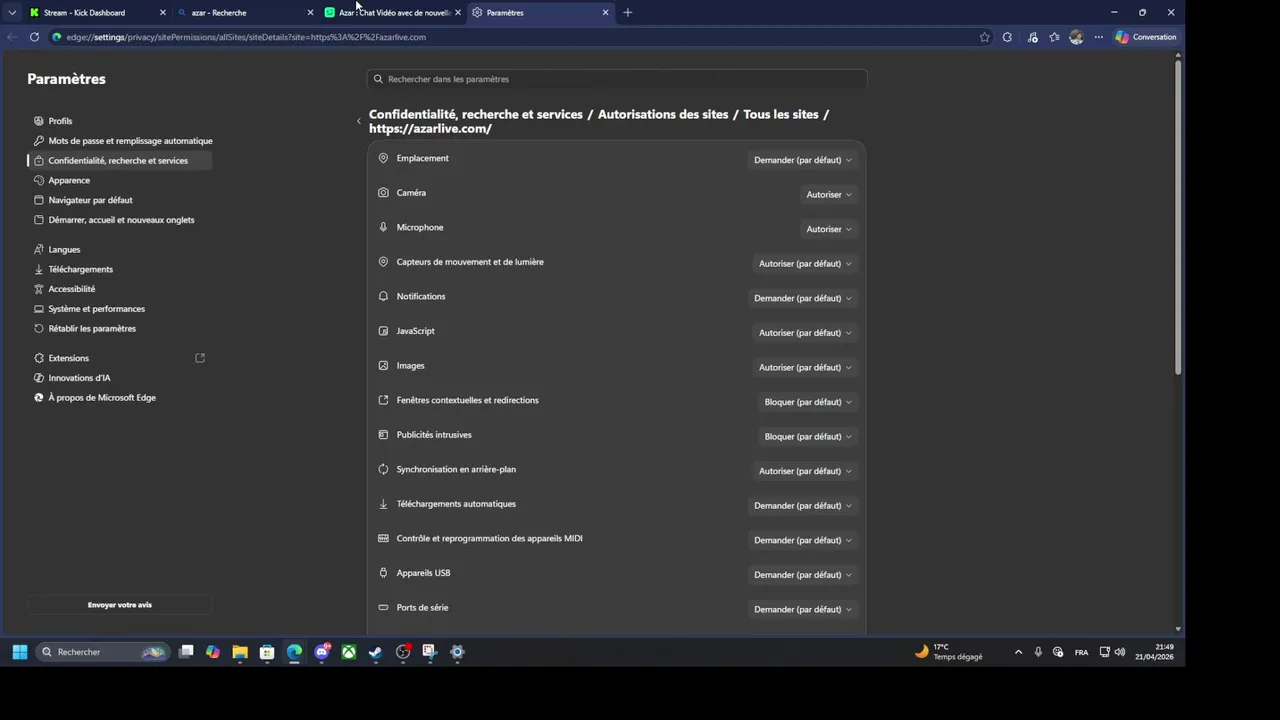
Task: Click the browser address bar URL
Action: pyautogui.click(x=246, y=37)
